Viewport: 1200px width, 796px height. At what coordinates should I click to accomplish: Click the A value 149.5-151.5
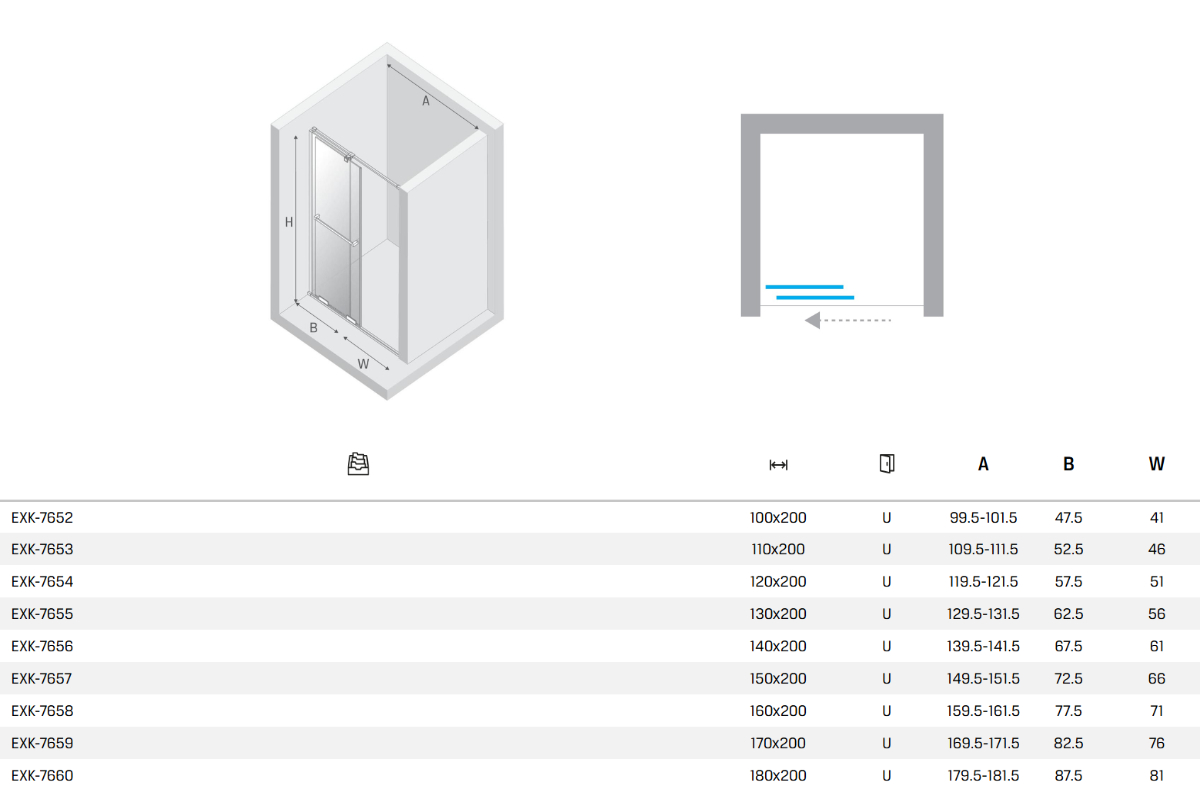[984, 678]
